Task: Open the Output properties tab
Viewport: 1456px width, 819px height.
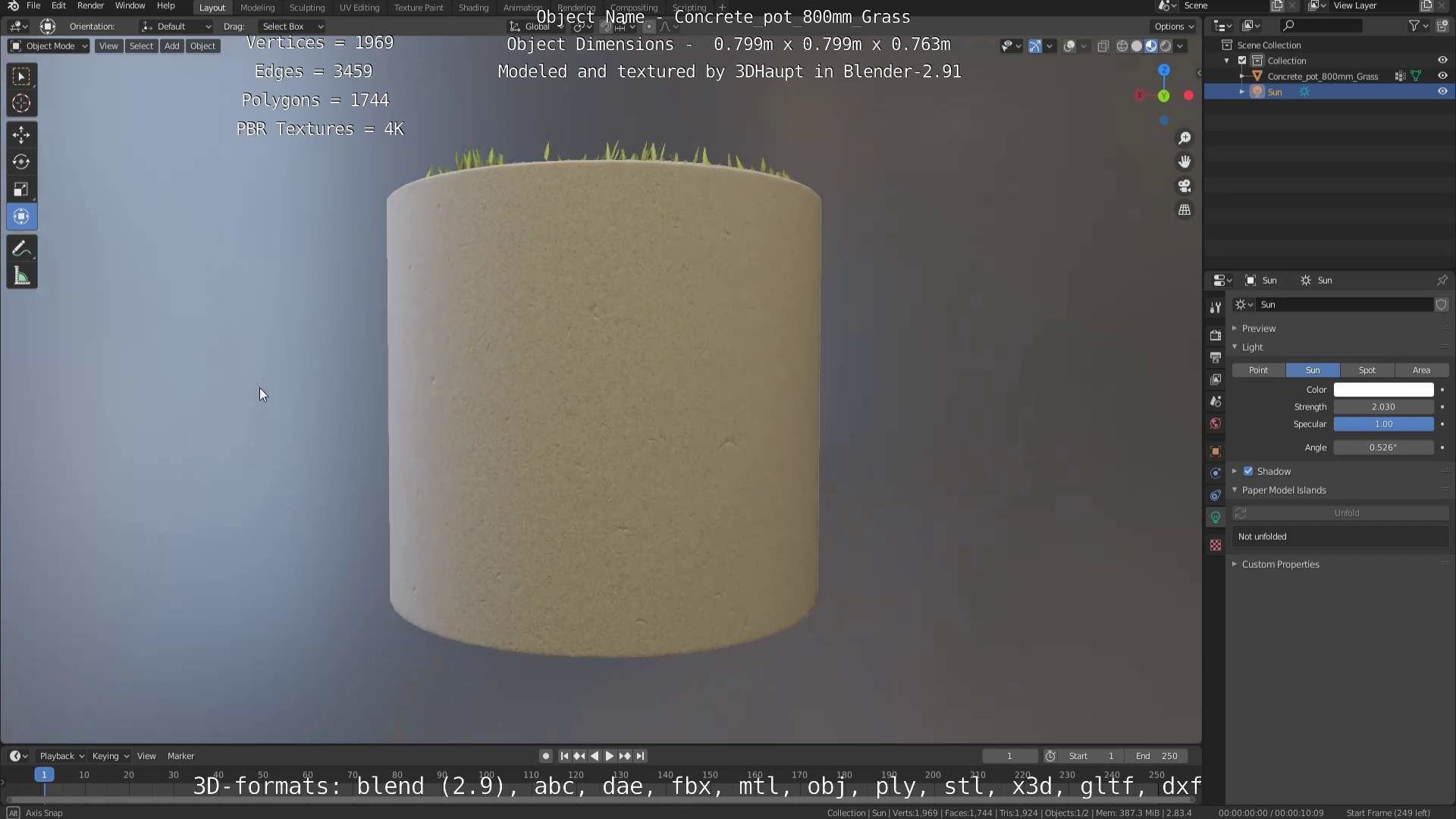Action: 1216,357
